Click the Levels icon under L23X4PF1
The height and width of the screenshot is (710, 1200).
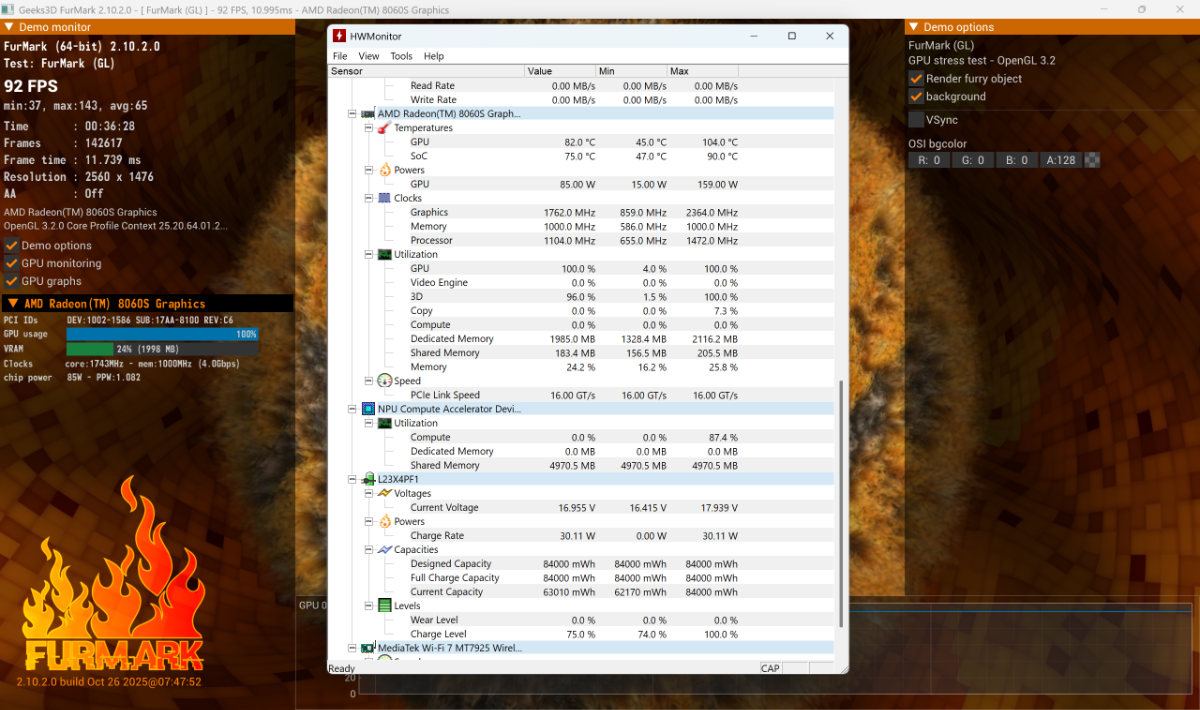click(x=384, y=606)
